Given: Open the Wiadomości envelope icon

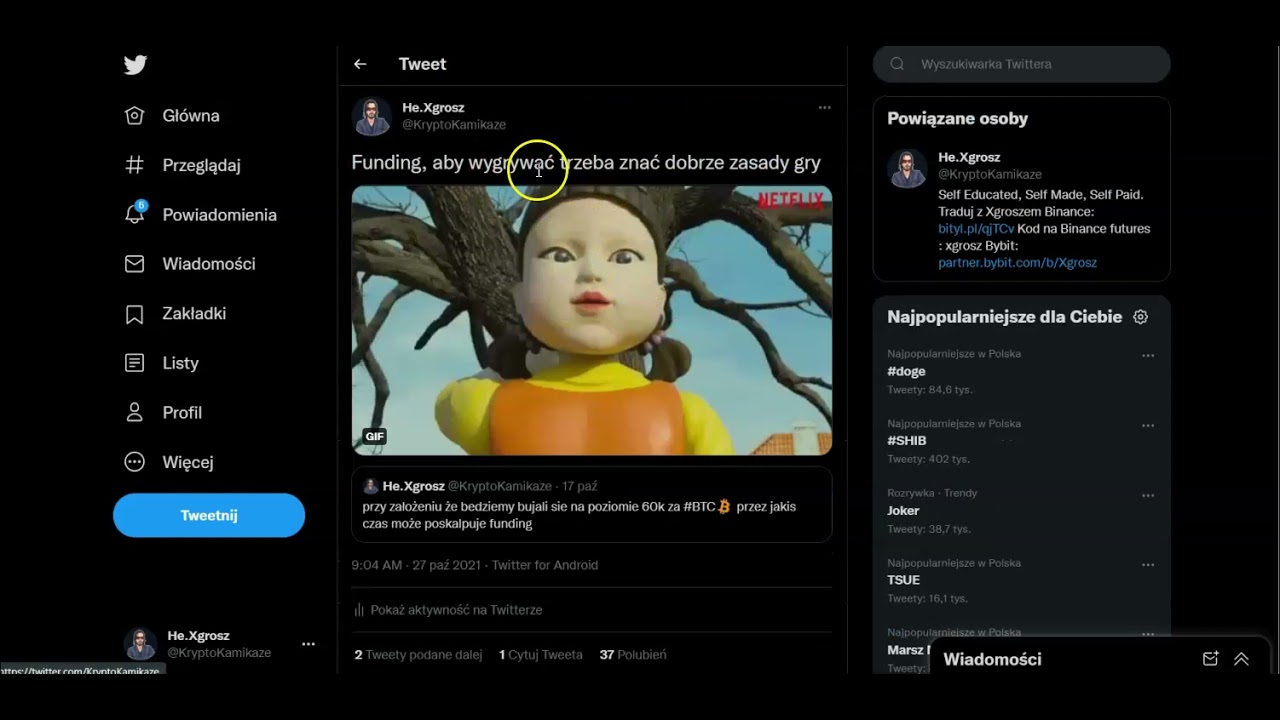Looking at the screenshot, I should pos(134,264).
